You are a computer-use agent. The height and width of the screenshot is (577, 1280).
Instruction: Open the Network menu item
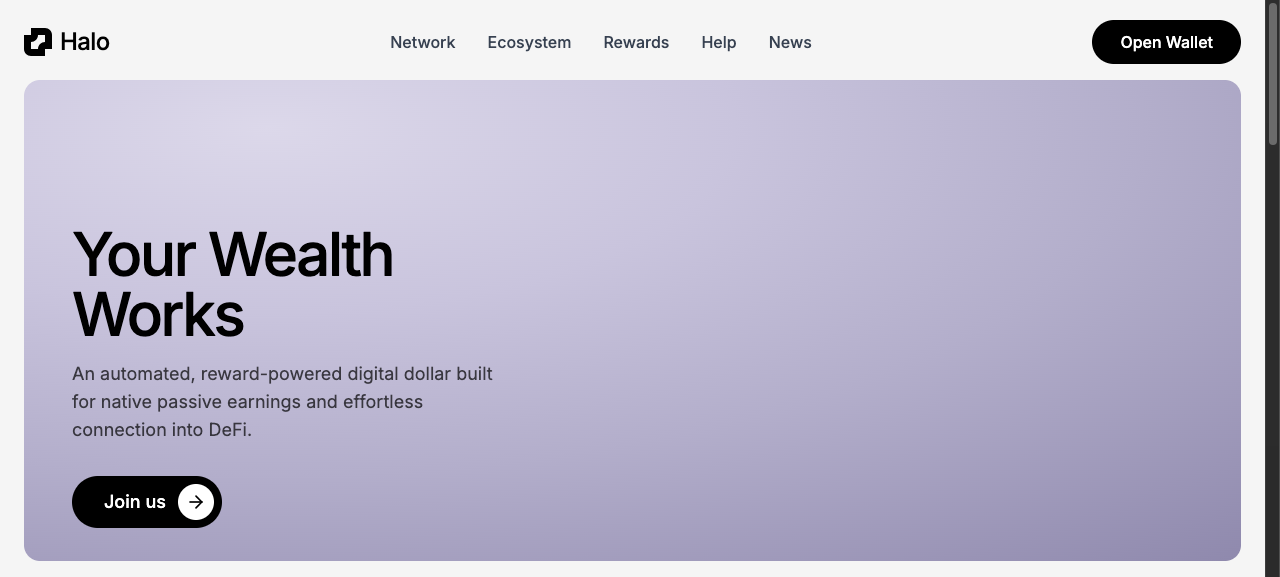422,42
